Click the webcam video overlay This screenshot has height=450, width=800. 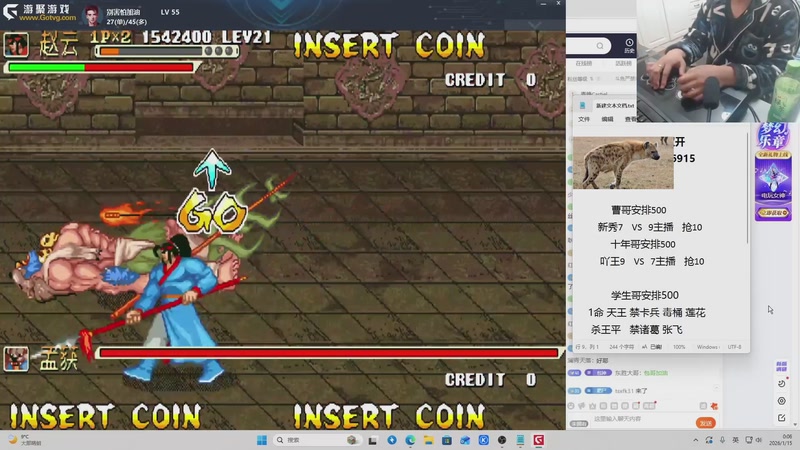click(x=718, y=61)
